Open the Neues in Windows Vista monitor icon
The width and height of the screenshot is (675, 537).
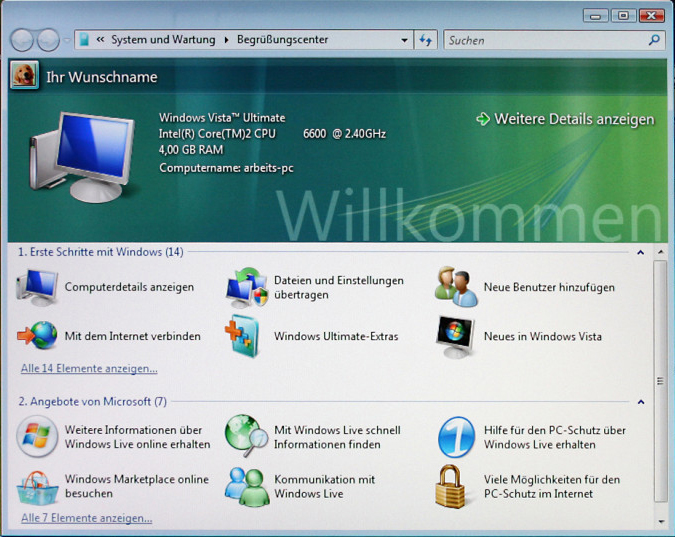click(x=455, y=337)
